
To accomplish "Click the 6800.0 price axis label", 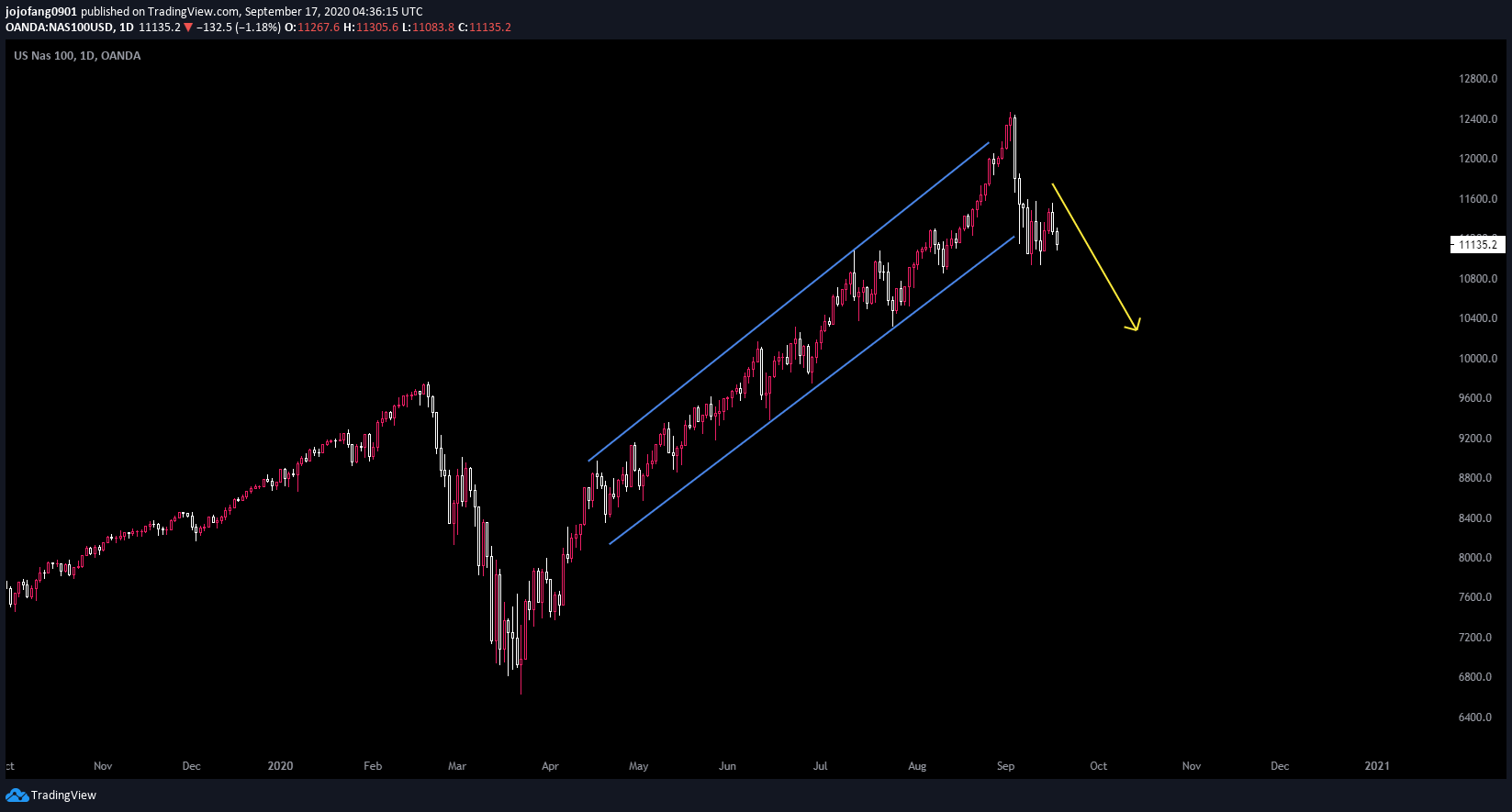I will [x=1475, y=677].
